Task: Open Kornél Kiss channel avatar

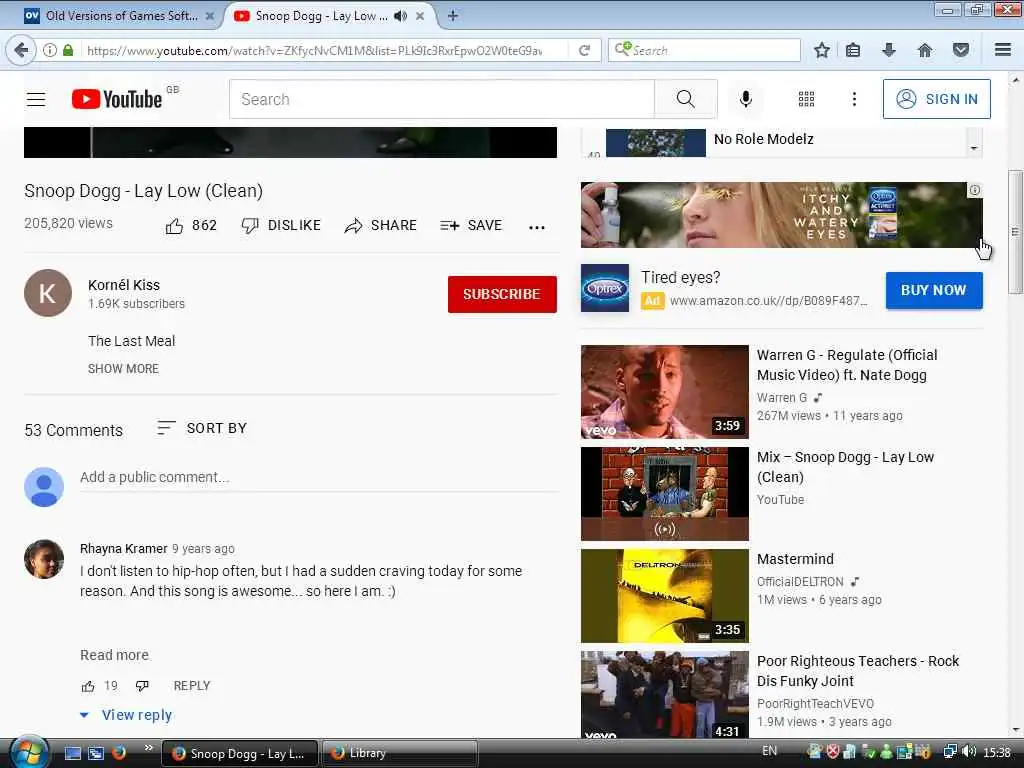Action: click(48, 293)
